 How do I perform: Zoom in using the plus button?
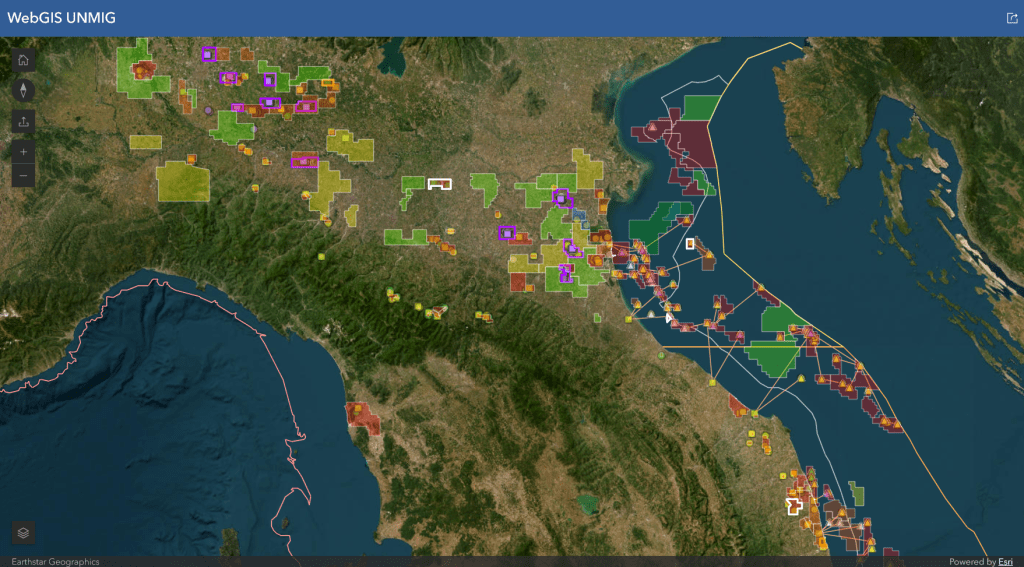click(23, 152)
